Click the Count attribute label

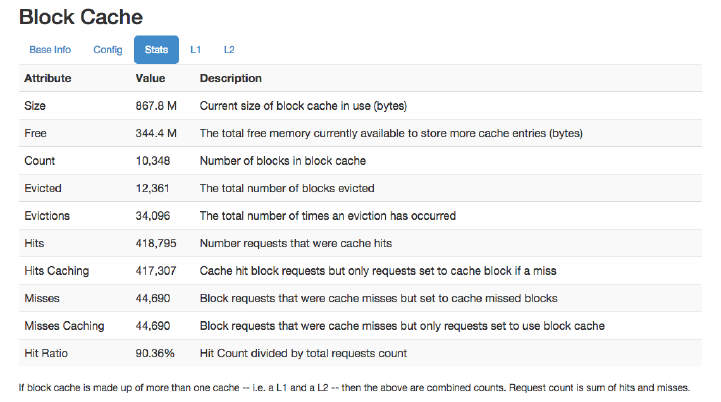click(39, 160)
